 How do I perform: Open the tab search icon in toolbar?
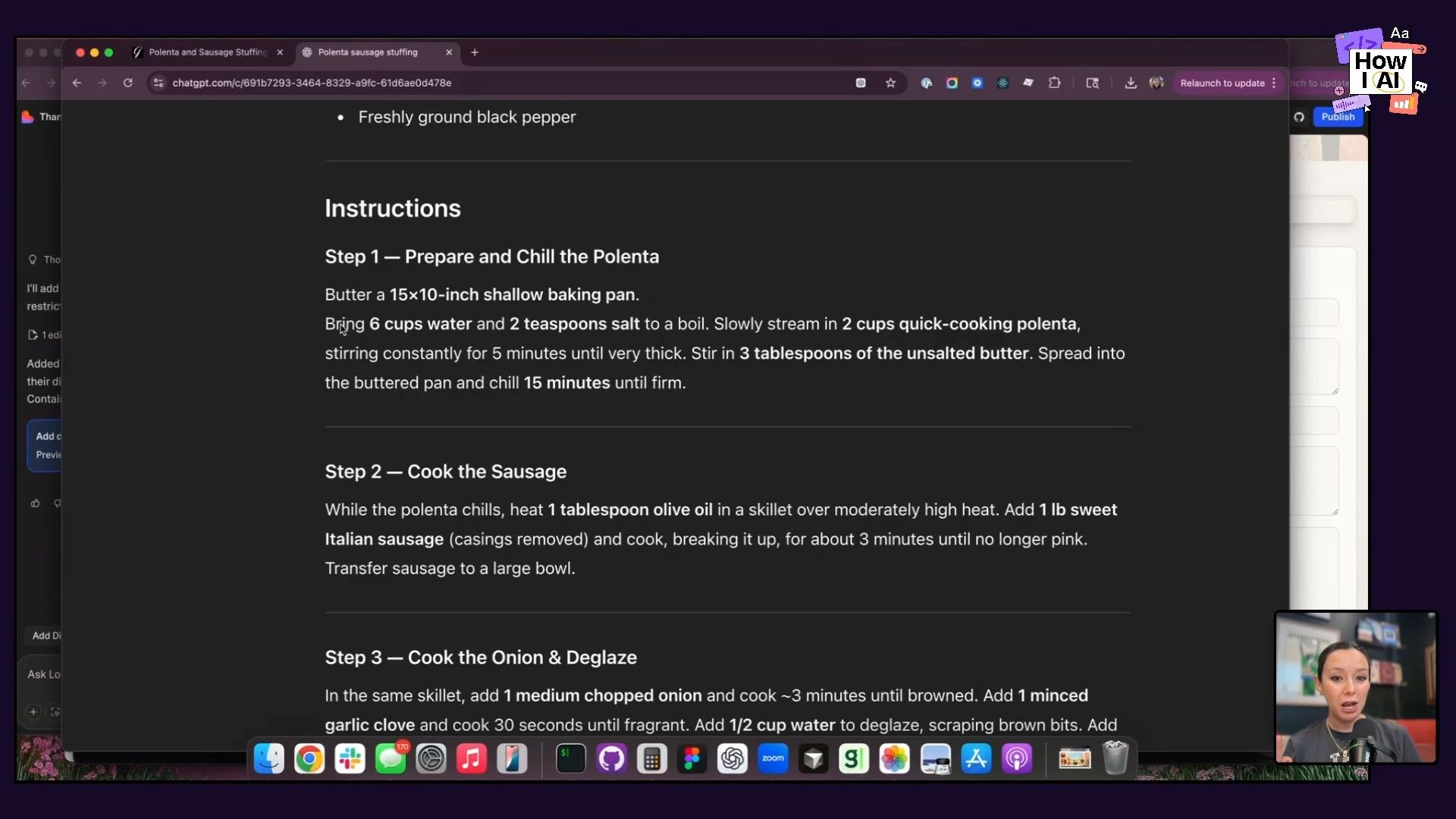[x=1092, y=83]
